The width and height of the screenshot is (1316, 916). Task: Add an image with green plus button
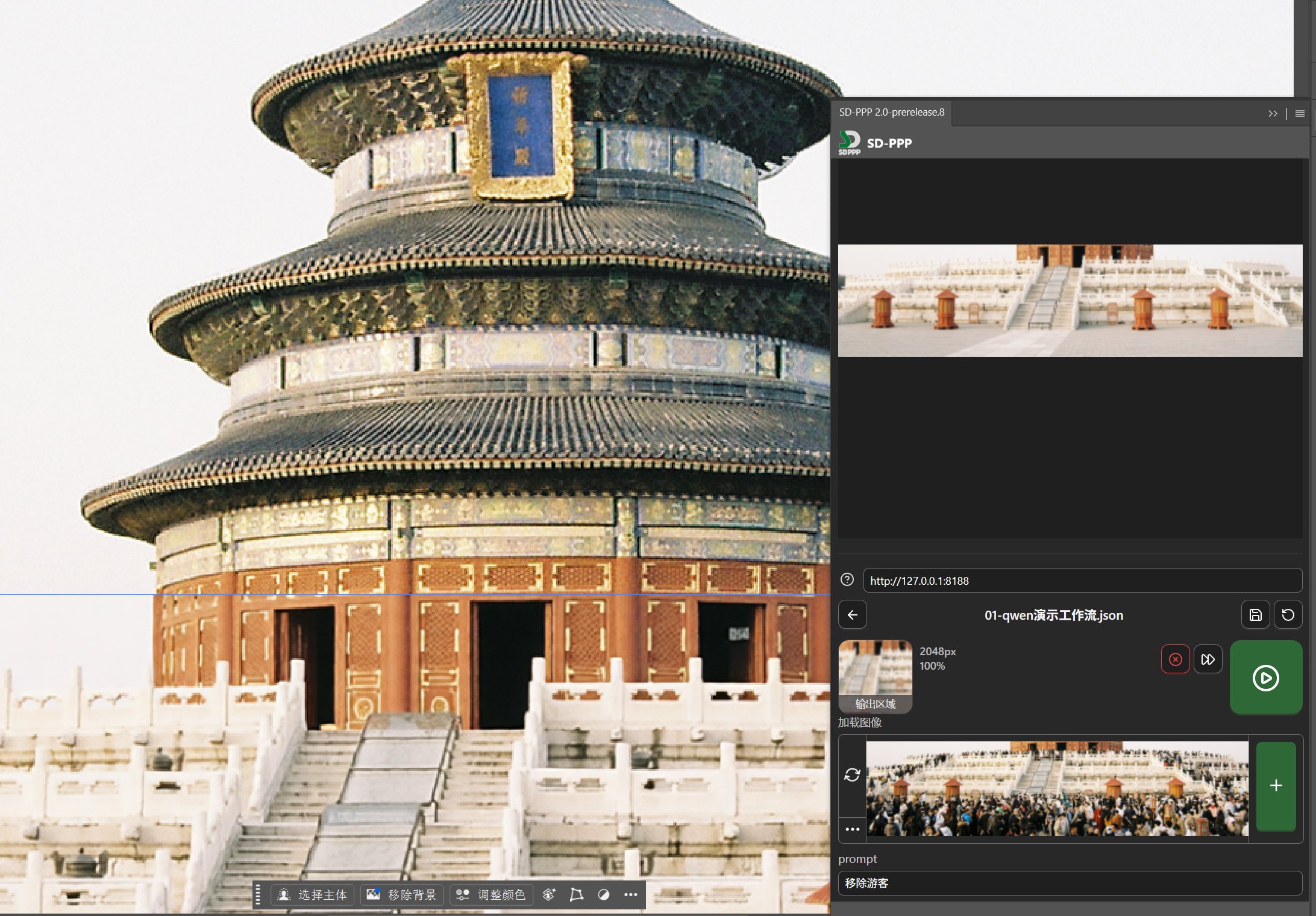coord(1276,786)
